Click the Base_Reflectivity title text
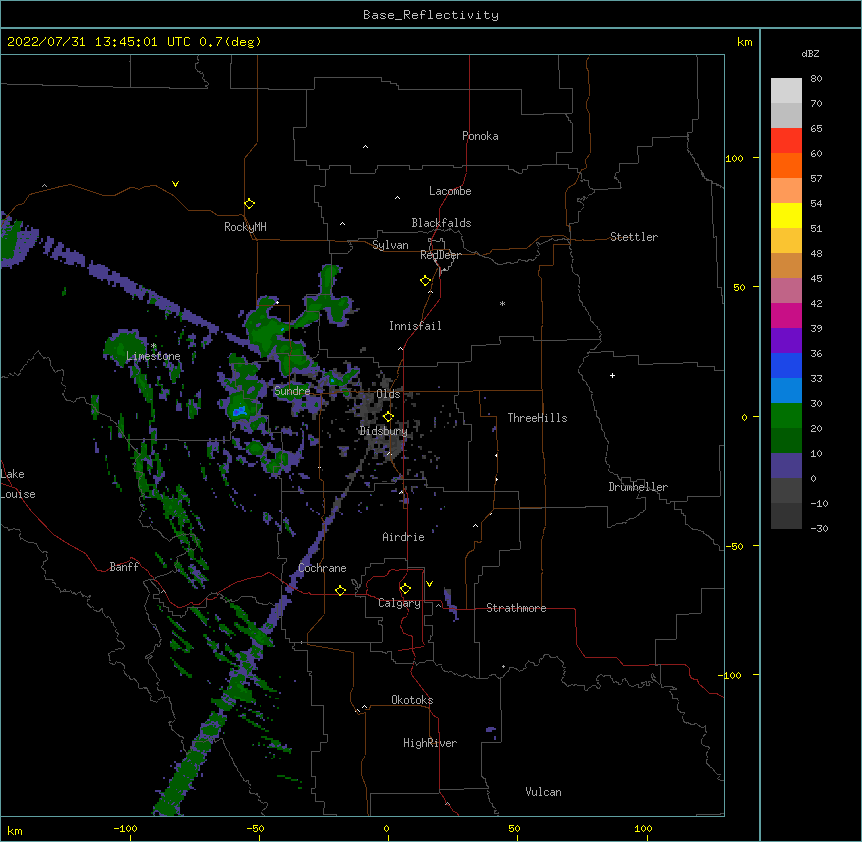Viewport: 862px width, 842px height. [x=431, y=15]
